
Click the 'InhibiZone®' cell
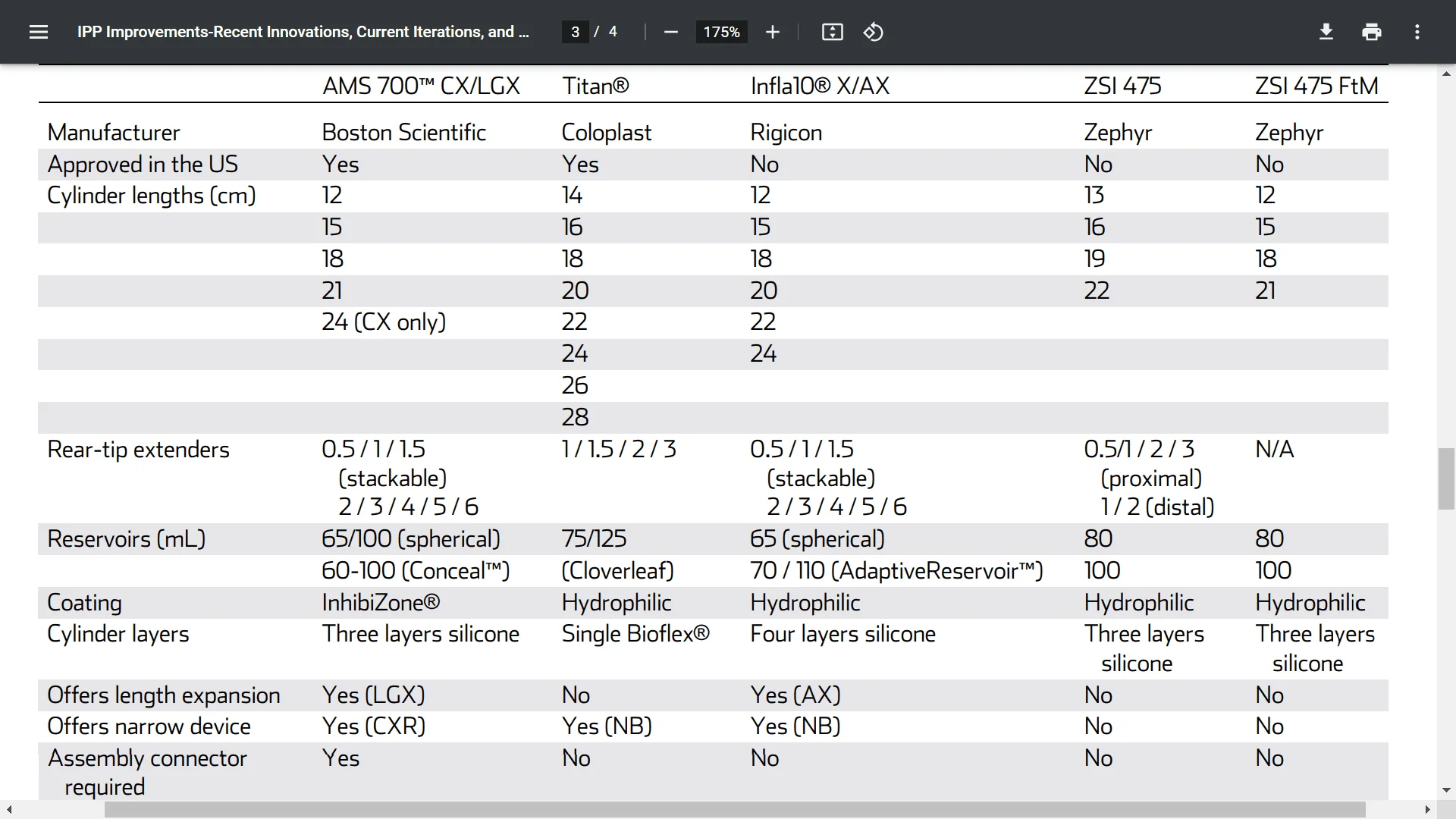click(x=381, y=603)
